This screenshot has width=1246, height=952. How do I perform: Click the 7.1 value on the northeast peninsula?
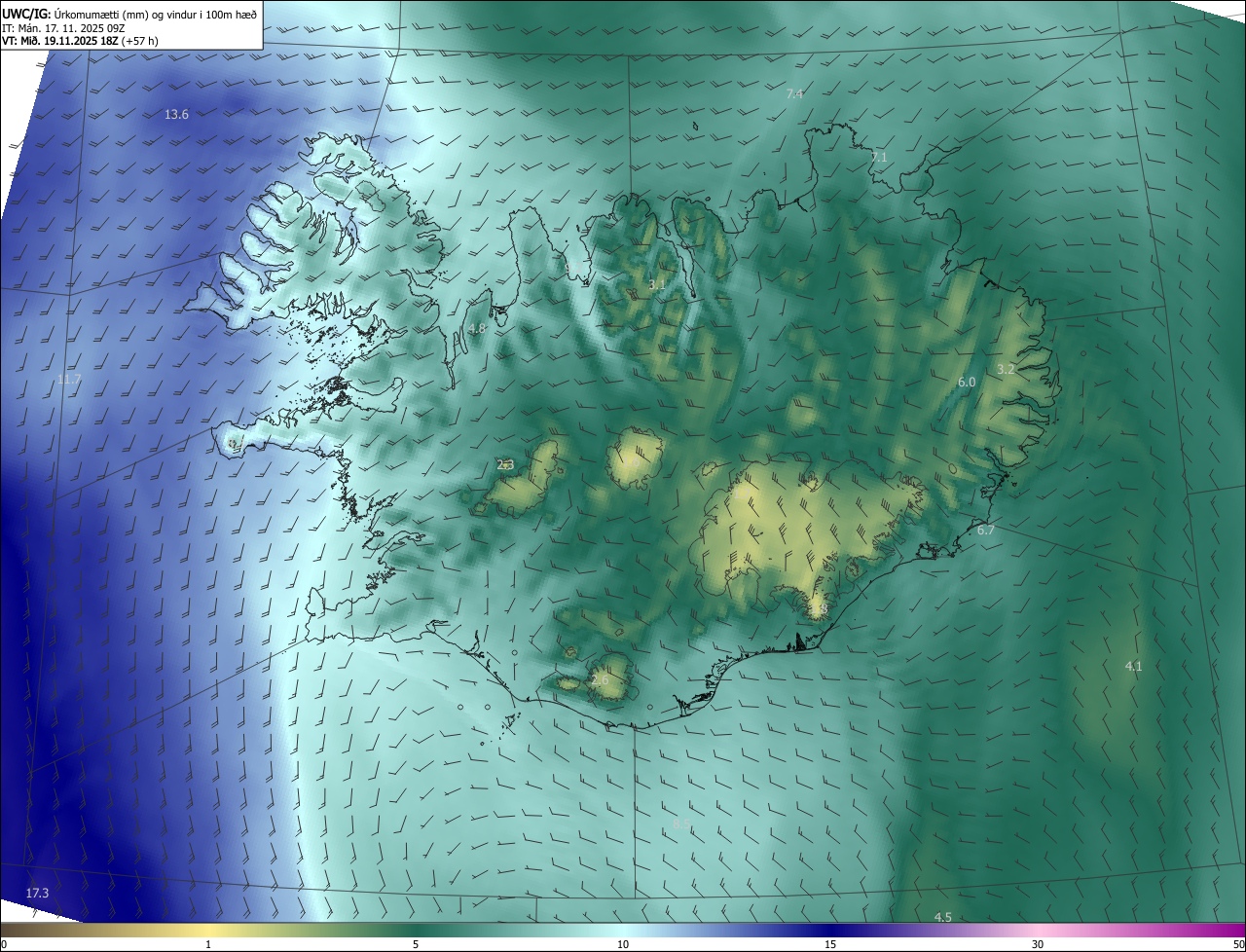(879, 157)
